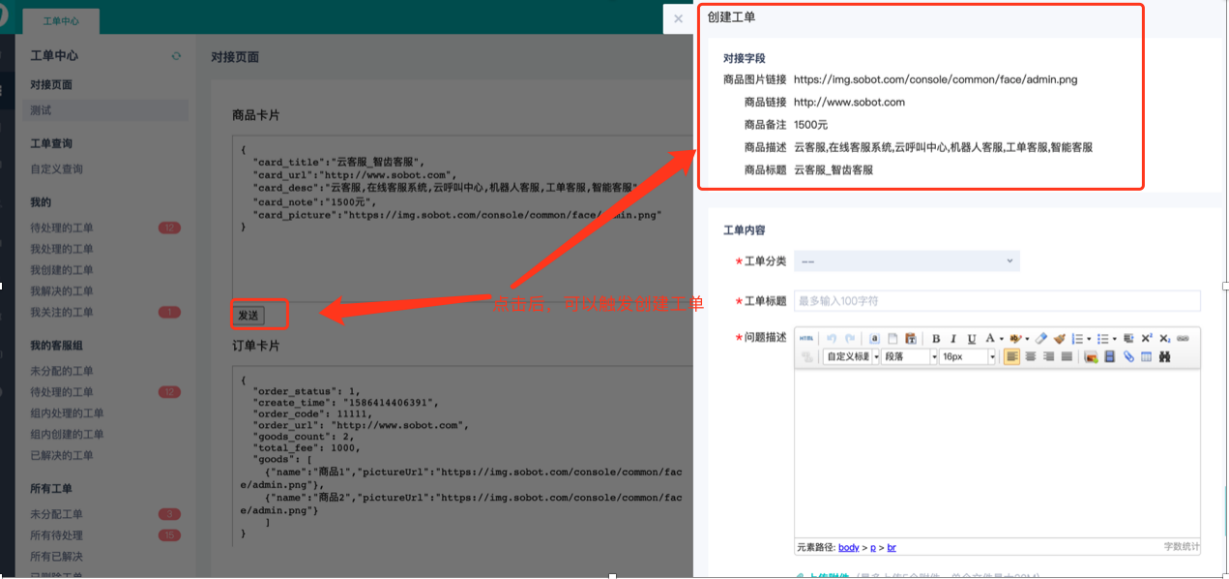1229x579 pixels.
Task: Apply bold formatting in the editor
Action: point(936,338)
